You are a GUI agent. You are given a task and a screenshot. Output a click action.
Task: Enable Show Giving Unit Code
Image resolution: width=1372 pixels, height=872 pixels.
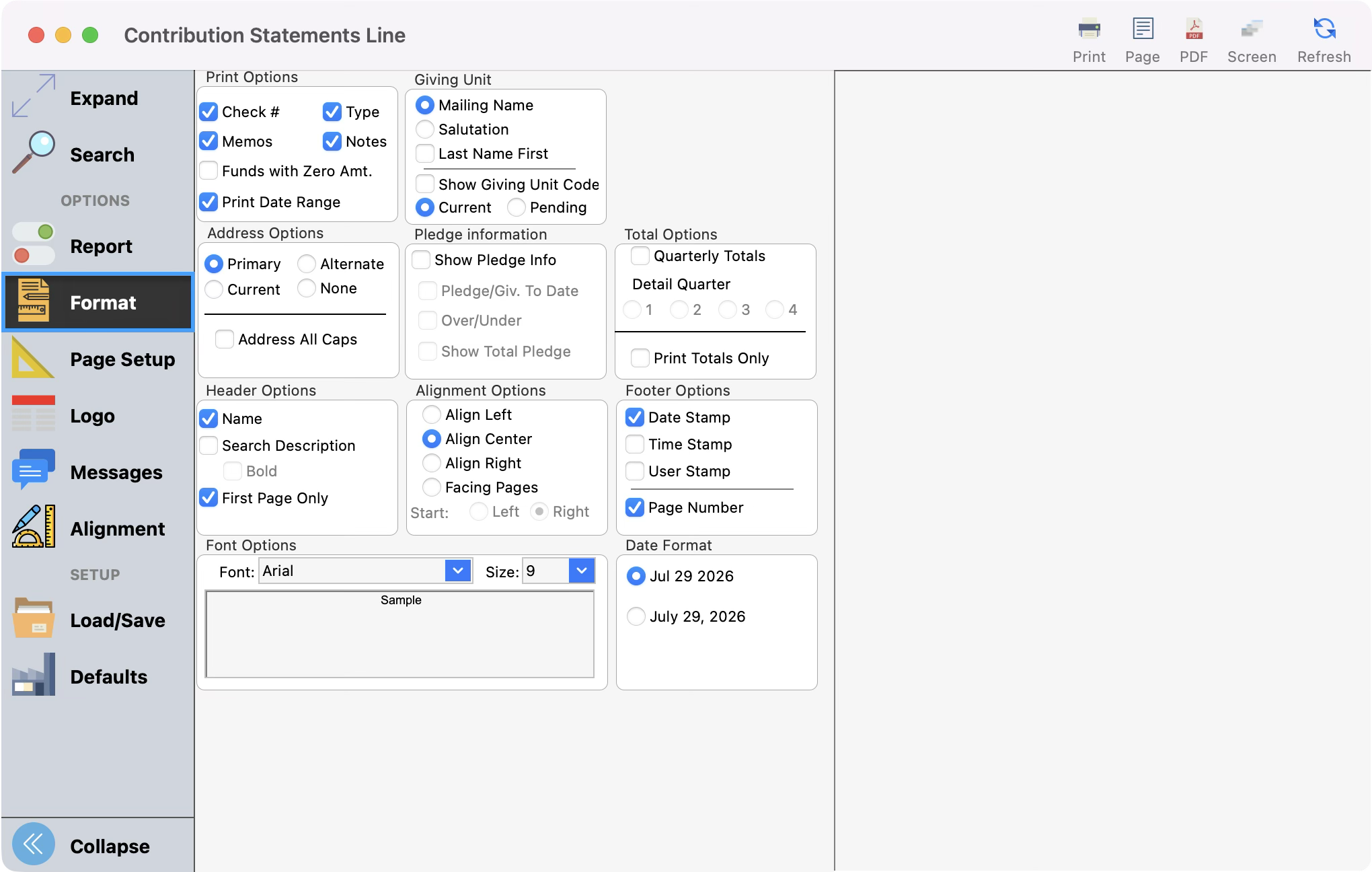(x=425, y=184)
